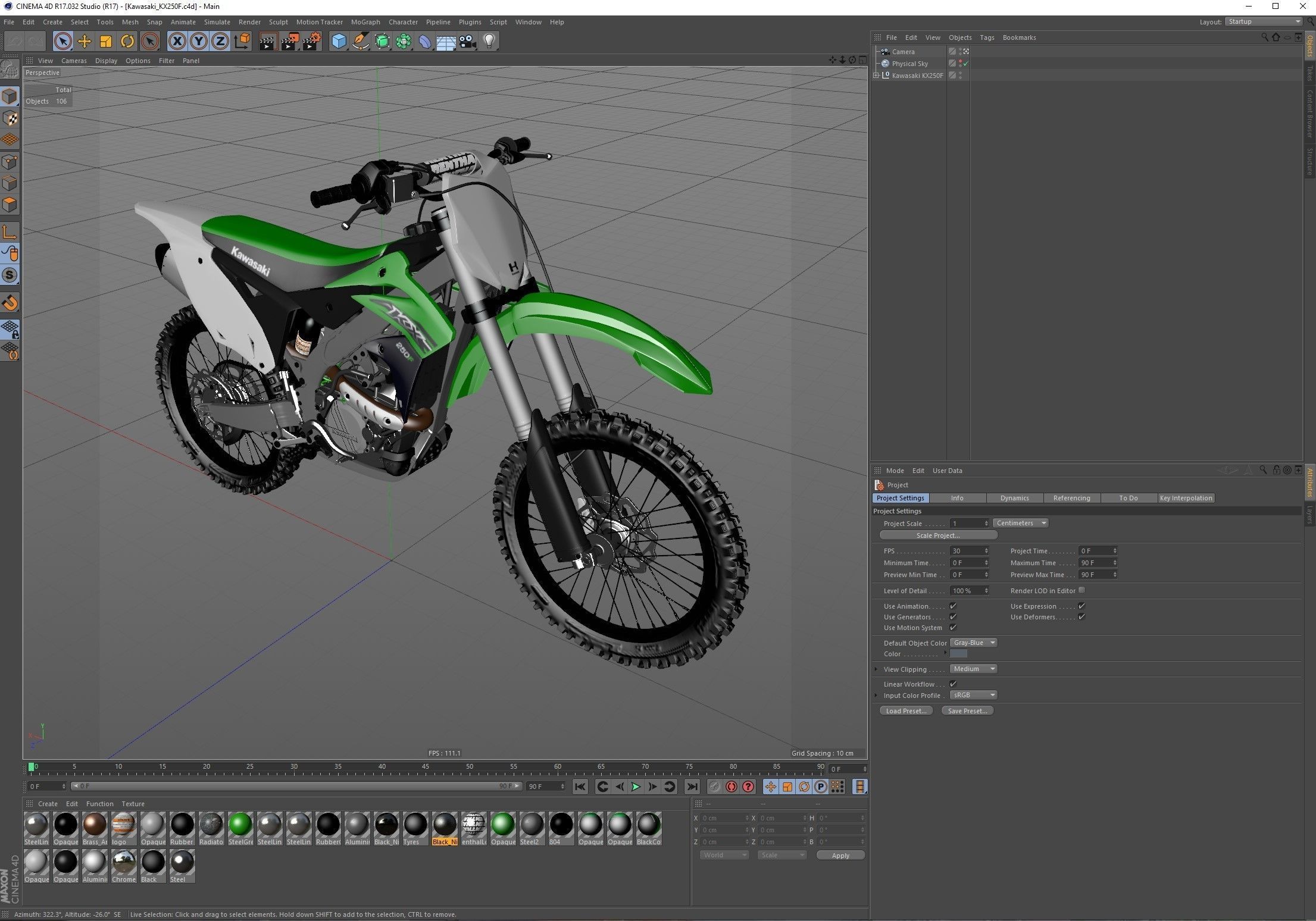Click the Coordinate System icon
Screen dimensions: 1316x921
[242, 41]
